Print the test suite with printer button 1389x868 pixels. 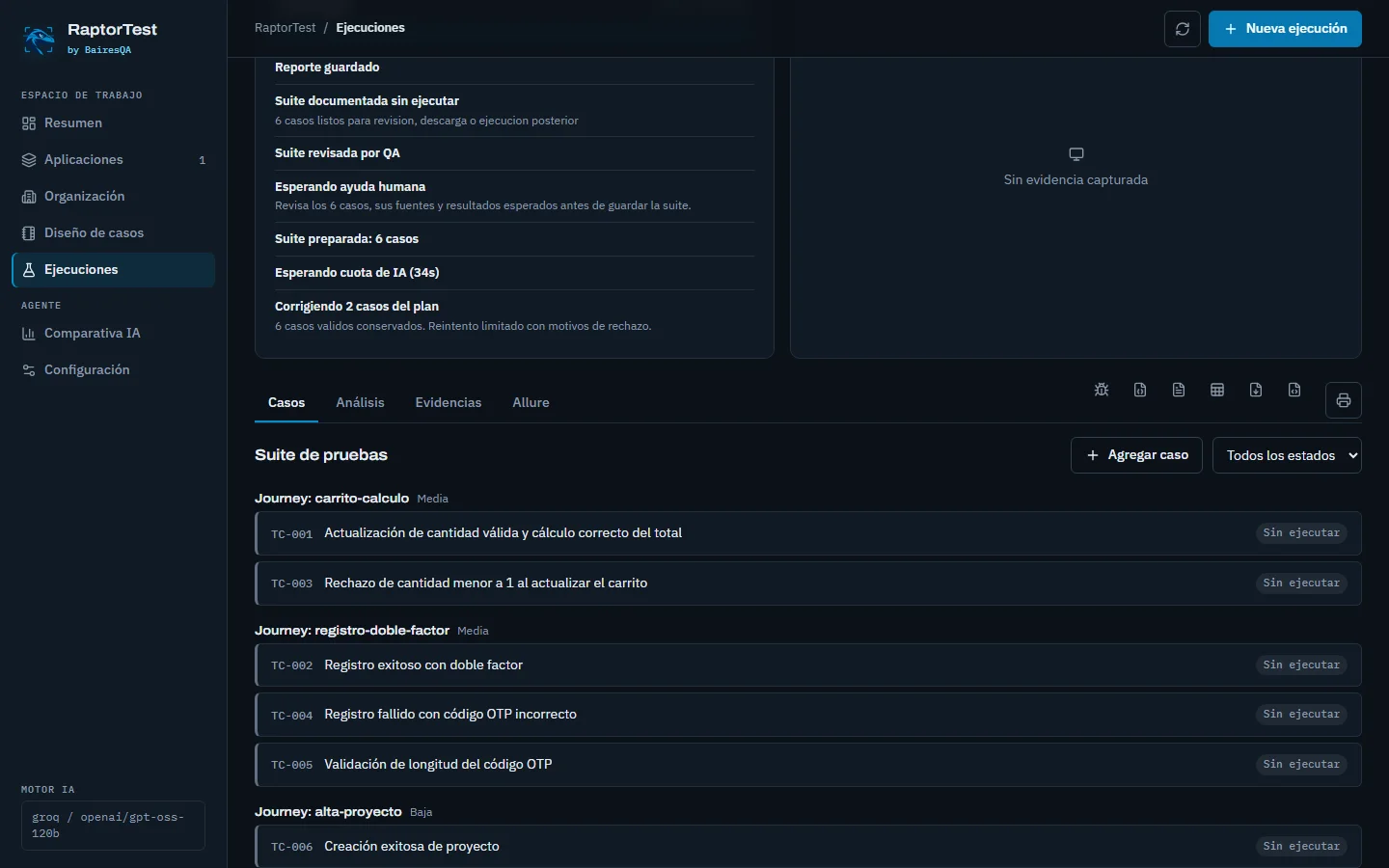click(x=1344, y=400)
